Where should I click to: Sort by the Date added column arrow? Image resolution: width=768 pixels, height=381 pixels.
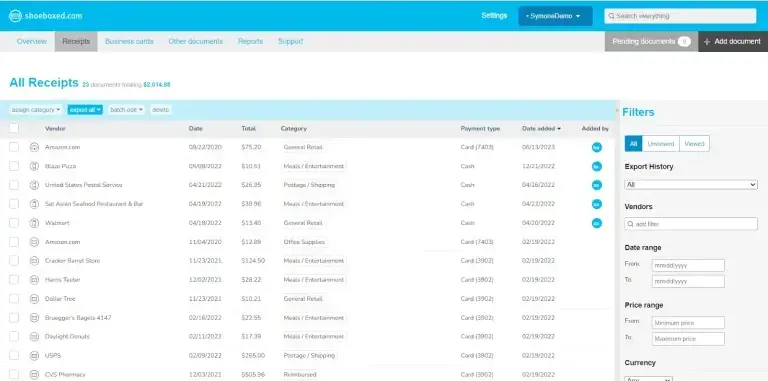pyautogui.click(x=559, y=129)
